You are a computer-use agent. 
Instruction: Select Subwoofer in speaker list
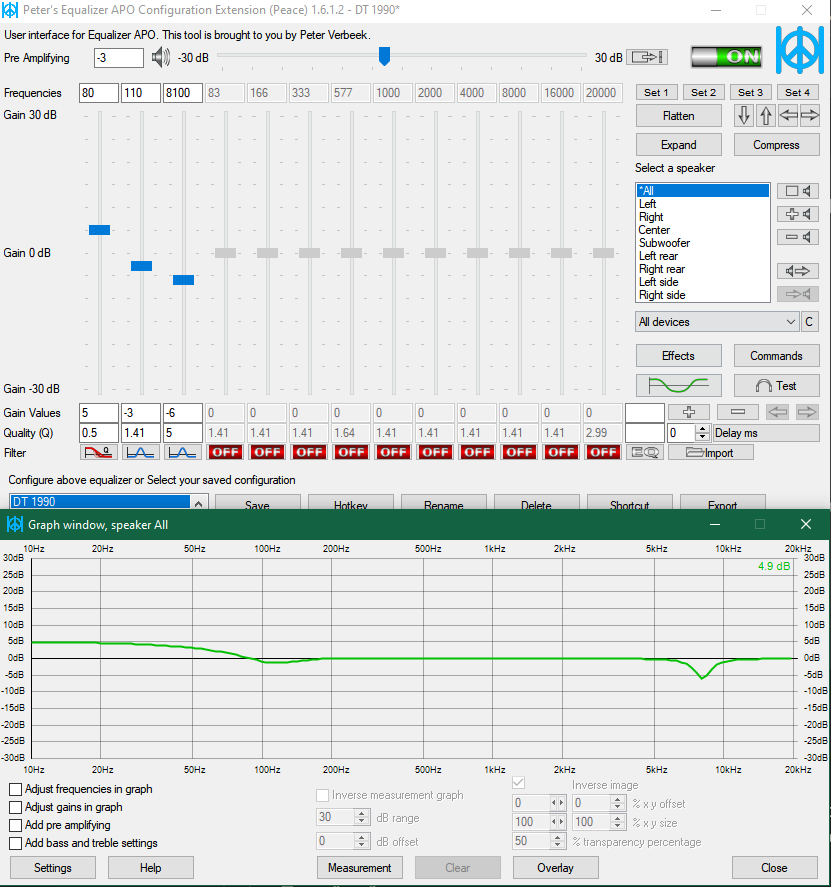(703, 243)
